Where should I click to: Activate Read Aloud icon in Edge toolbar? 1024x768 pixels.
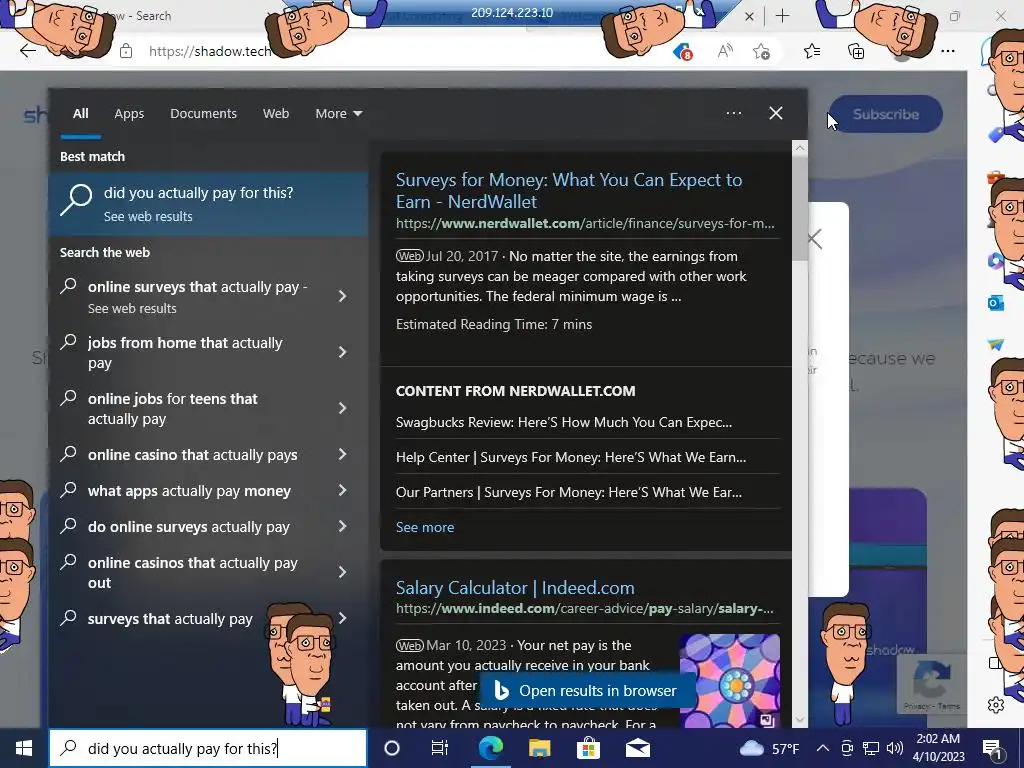(724, 51)
